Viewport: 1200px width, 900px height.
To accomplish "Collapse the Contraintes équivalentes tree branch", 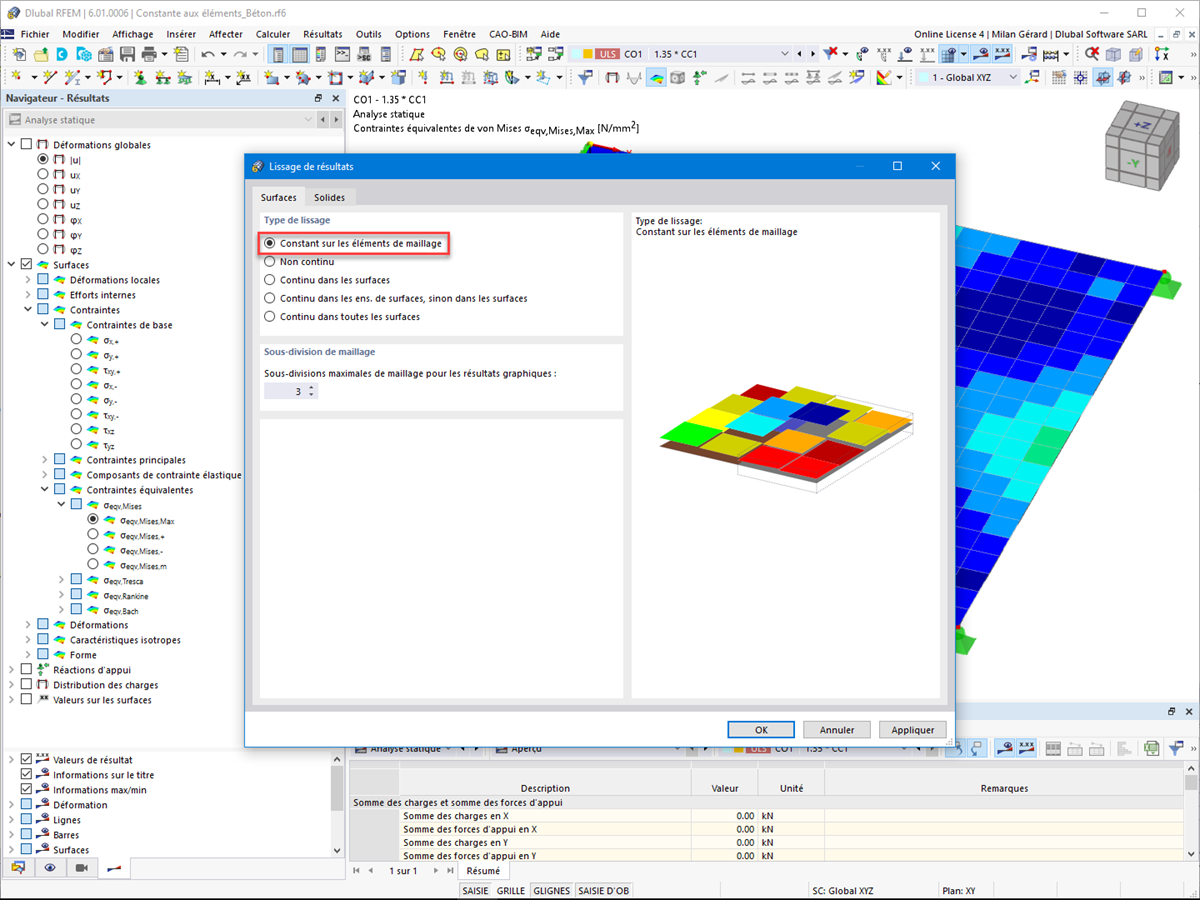I will click(x=42, y=489).
